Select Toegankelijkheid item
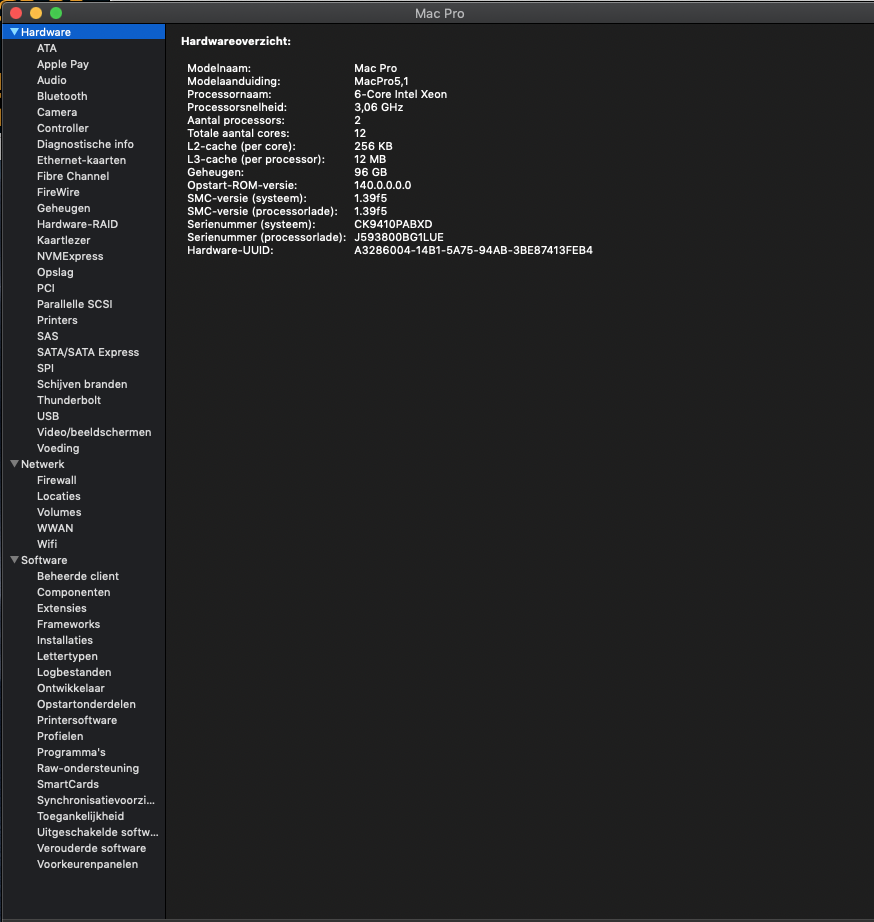The width and height of the screenshot is (874, 922). point(80,816)
